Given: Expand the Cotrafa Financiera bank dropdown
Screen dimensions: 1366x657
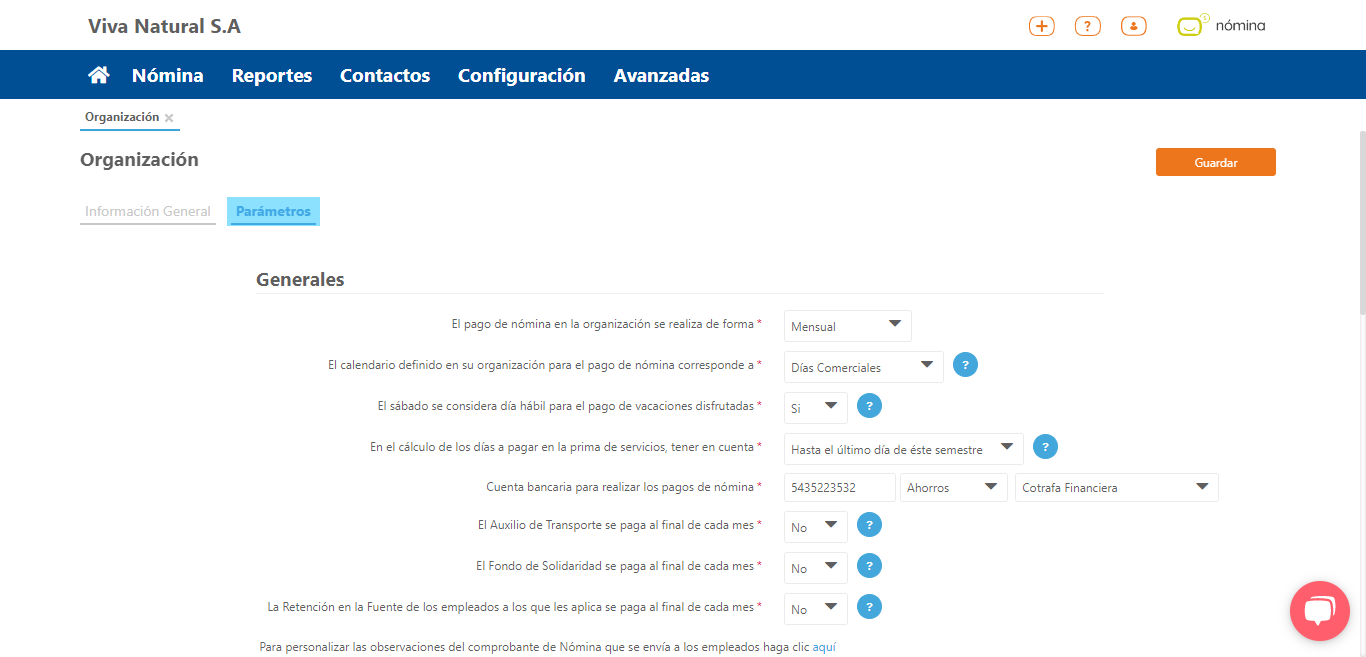Looking at the screenshot, I should pyautogui.click(x=1116, y=488).
